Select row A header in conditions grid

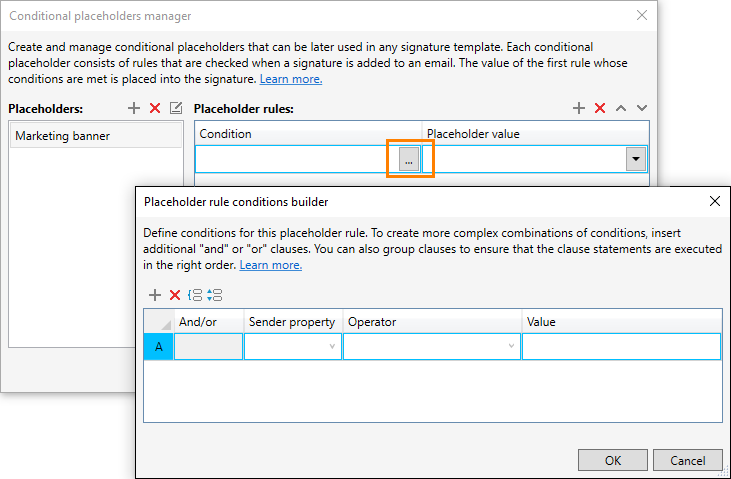159,347
